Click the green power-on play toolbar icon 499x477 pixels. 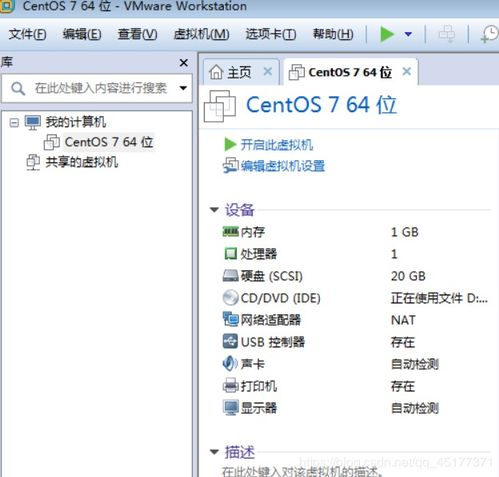click(x=387, y=34)
